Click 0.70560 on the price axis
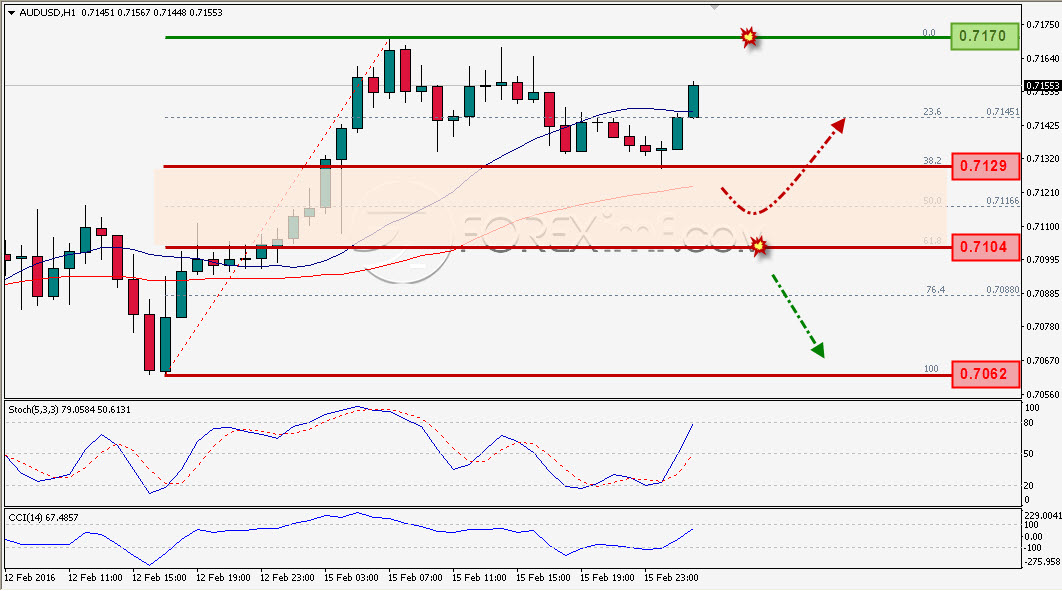This screenshot has width=1062, height=591. tap(1043, 395)
